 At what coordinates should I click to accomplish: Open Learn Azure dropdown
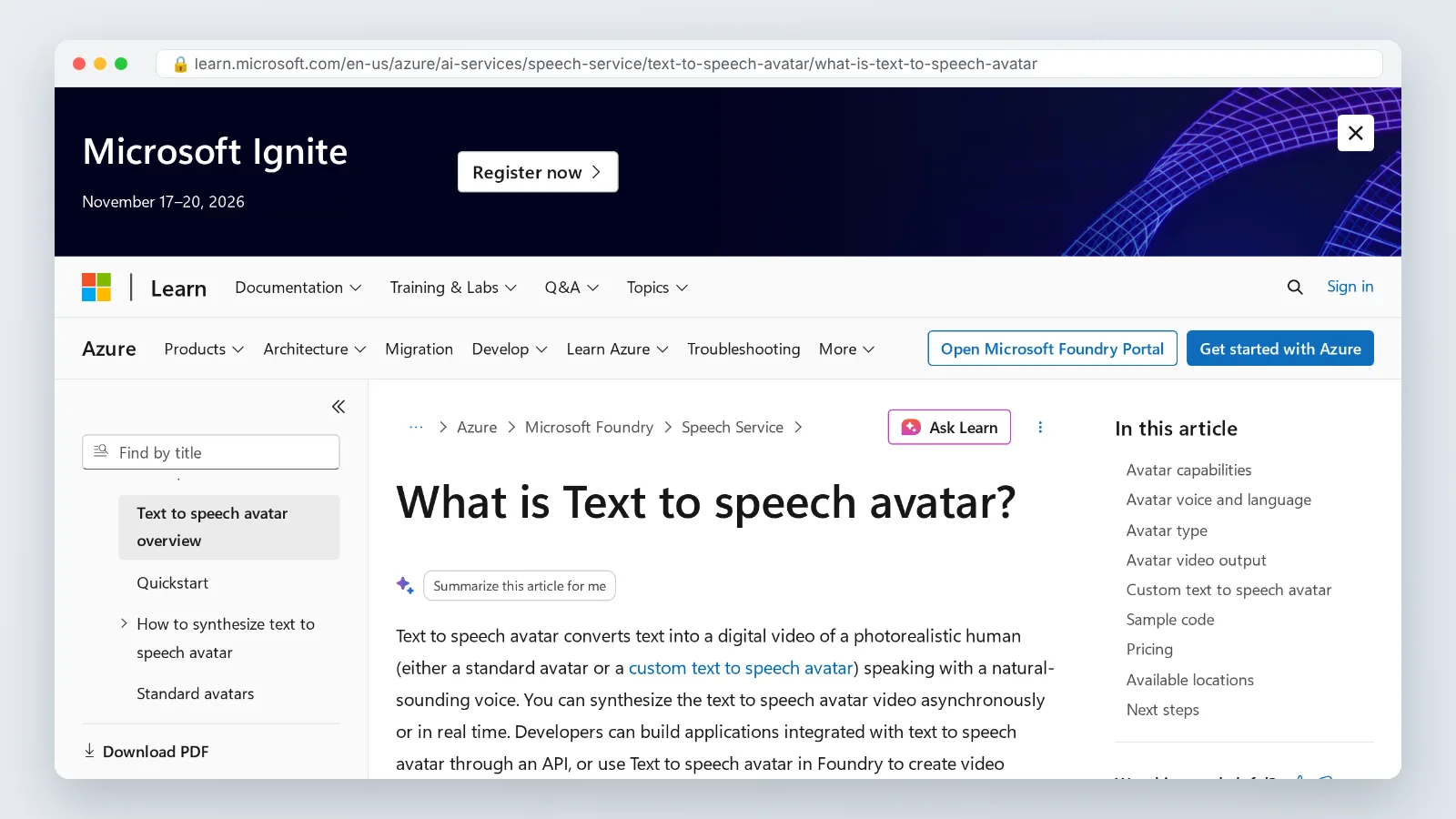[617, 349]
